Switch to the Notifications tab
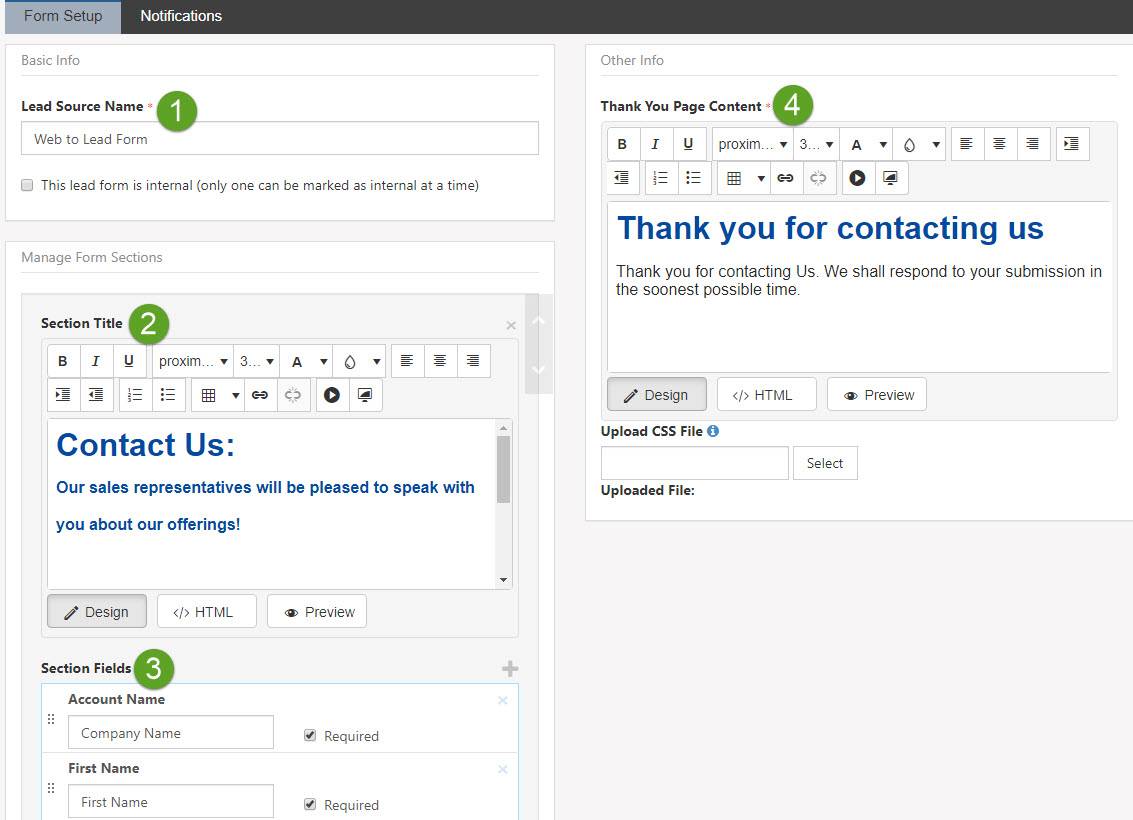Image resolution: width=1133 pixels, height=820 pixels. point(181,16)
